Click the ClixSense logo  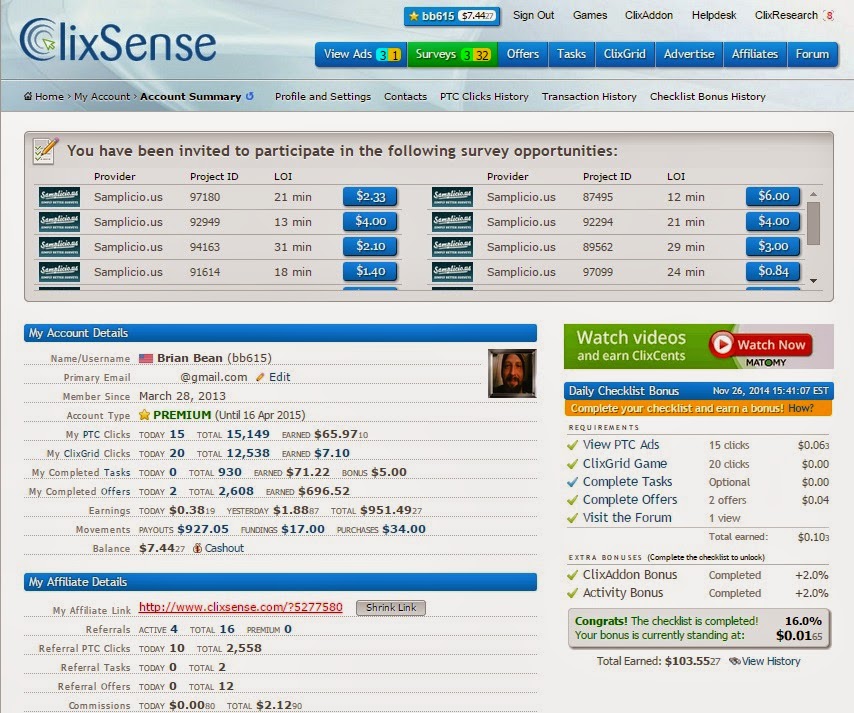point(118,40)
